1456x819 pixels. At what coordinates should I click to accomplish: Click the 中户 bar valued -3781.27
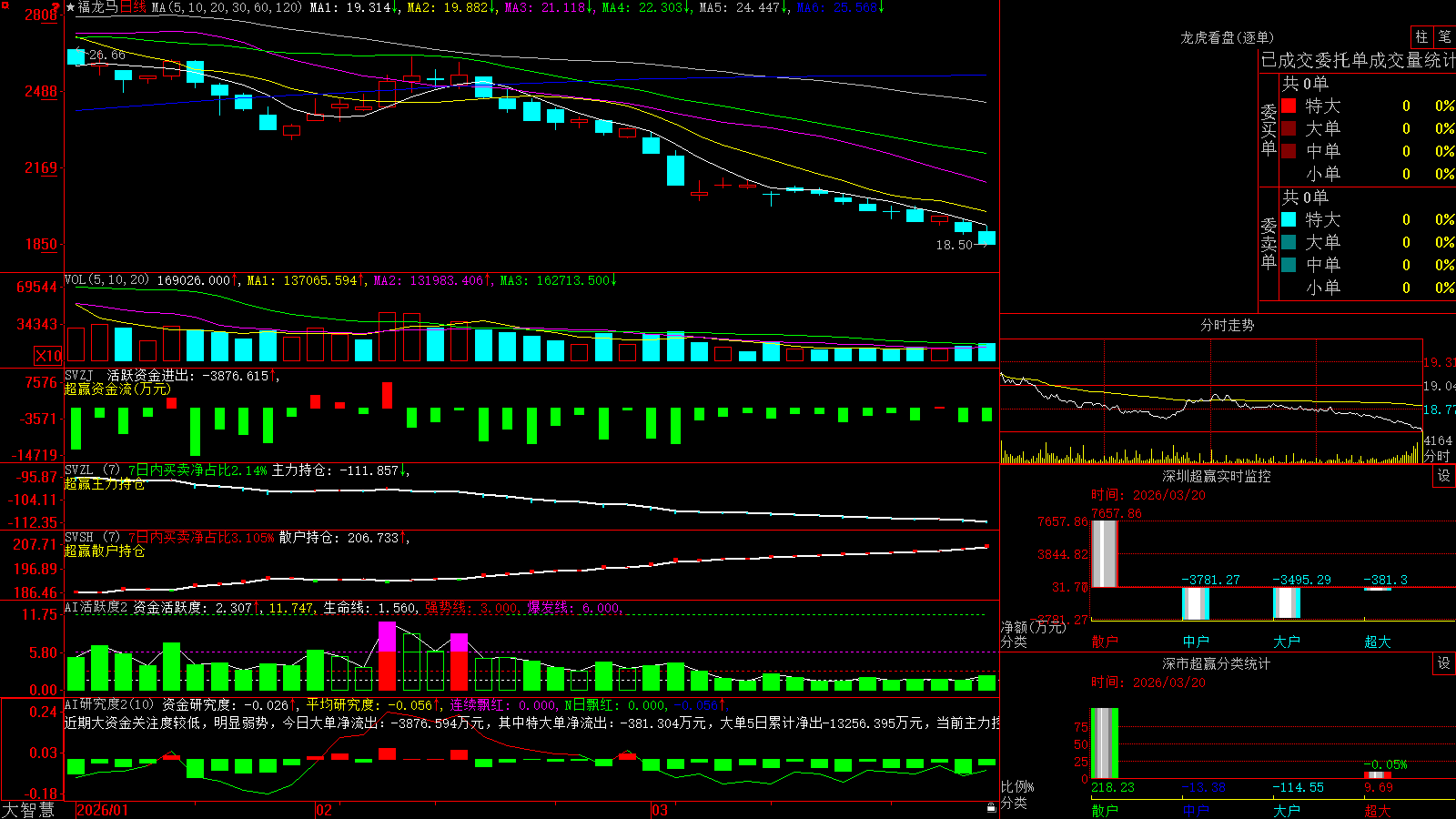pyautogui.click(x=1195, y=603)
